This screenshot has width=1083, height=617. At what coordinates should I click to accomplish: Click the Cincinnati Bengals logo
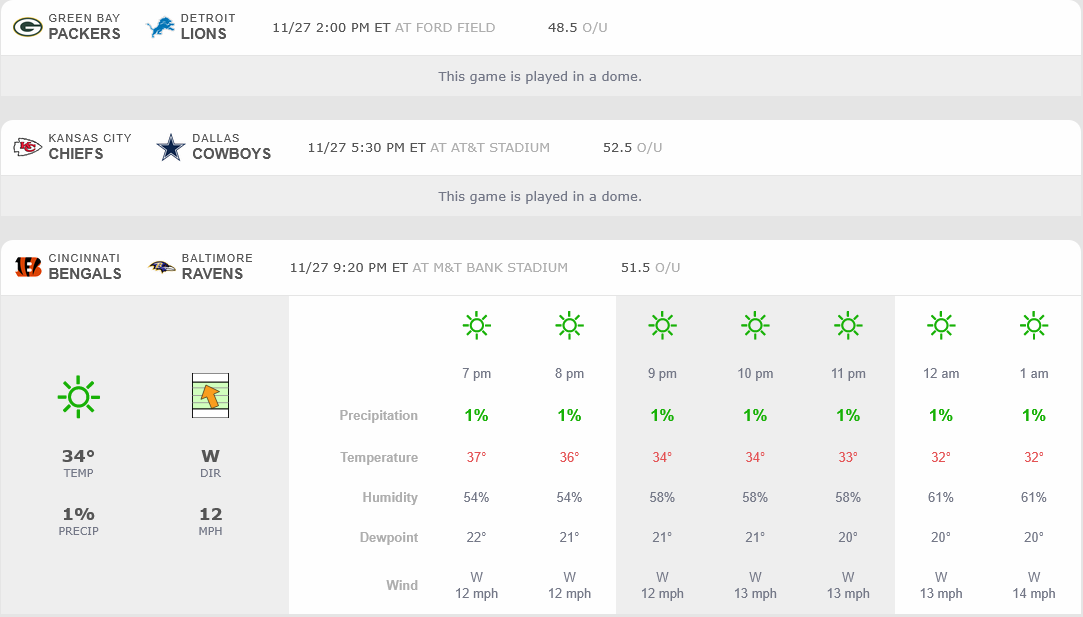28,267
